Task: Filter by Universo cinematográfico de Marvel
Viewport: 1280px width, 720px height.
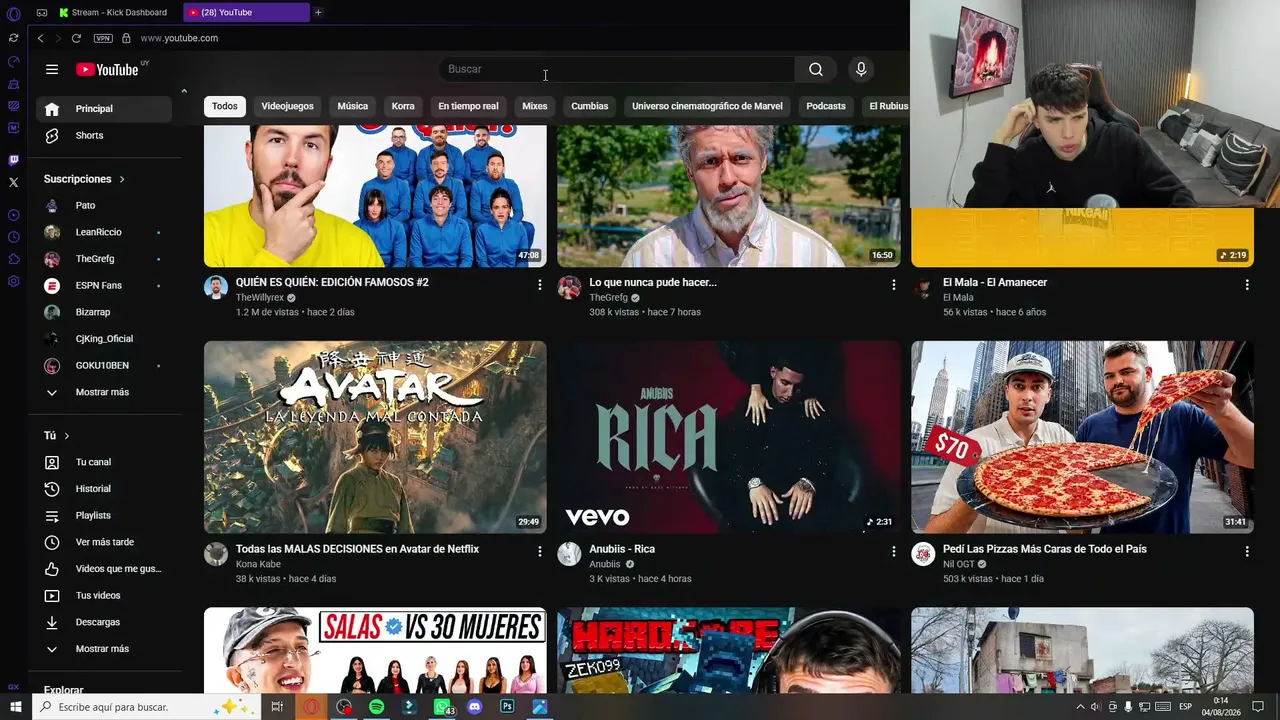Action: 707,106
